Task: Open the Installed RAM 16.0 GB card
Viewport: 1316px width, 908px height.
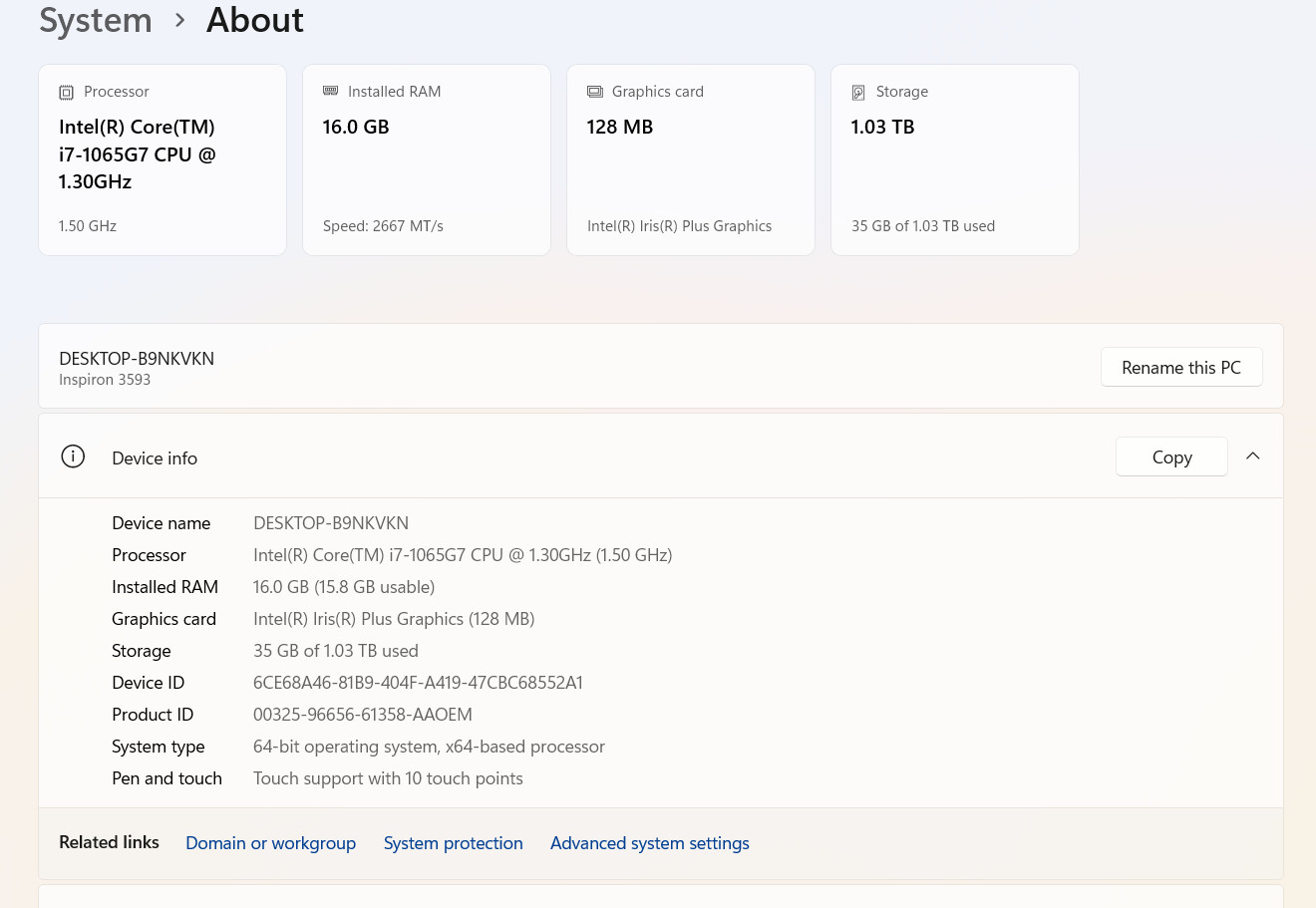Action: point(427,160)
